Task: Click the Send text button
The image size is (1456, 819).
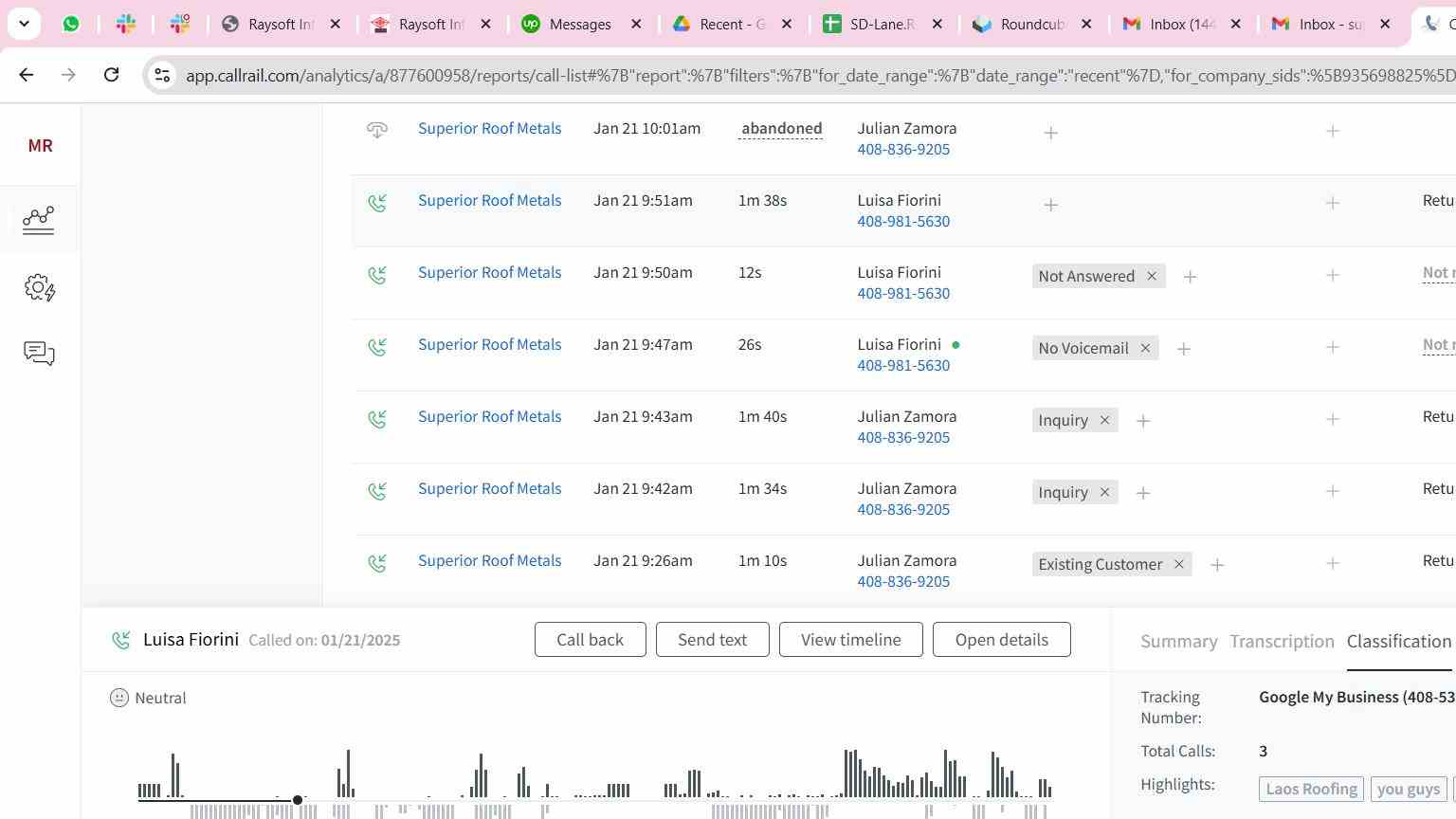Action: click(x=712, y=640)
